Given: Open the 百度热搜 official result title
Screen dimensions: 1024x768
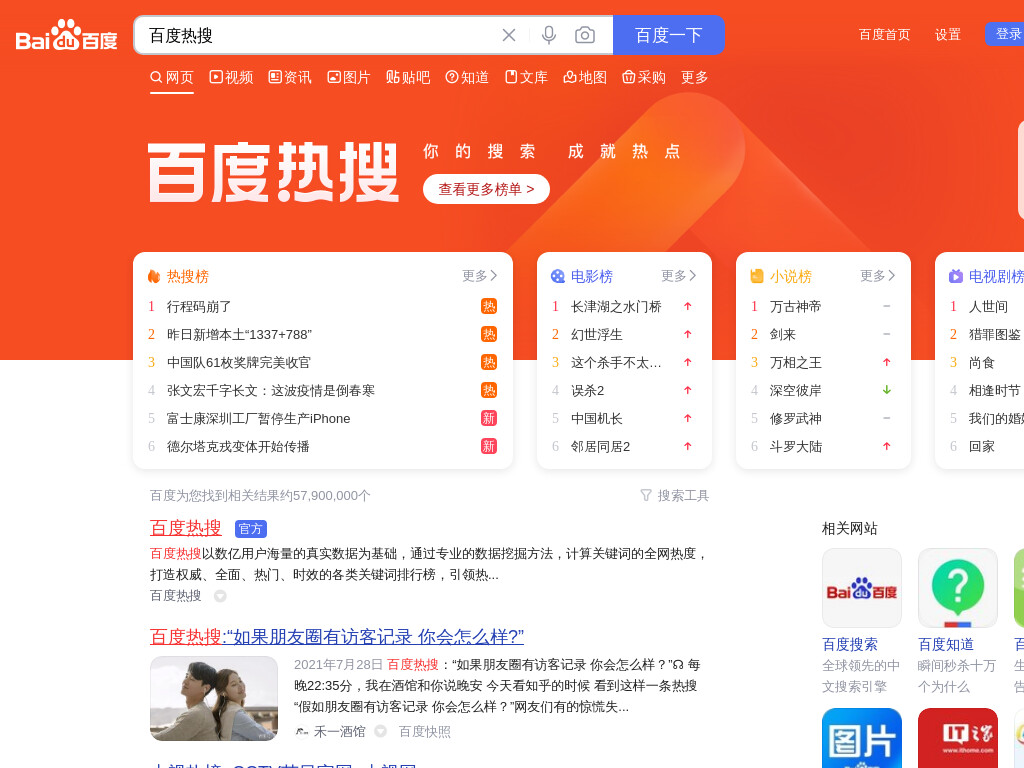Looking at the screenshot, I should pos(185,528).
